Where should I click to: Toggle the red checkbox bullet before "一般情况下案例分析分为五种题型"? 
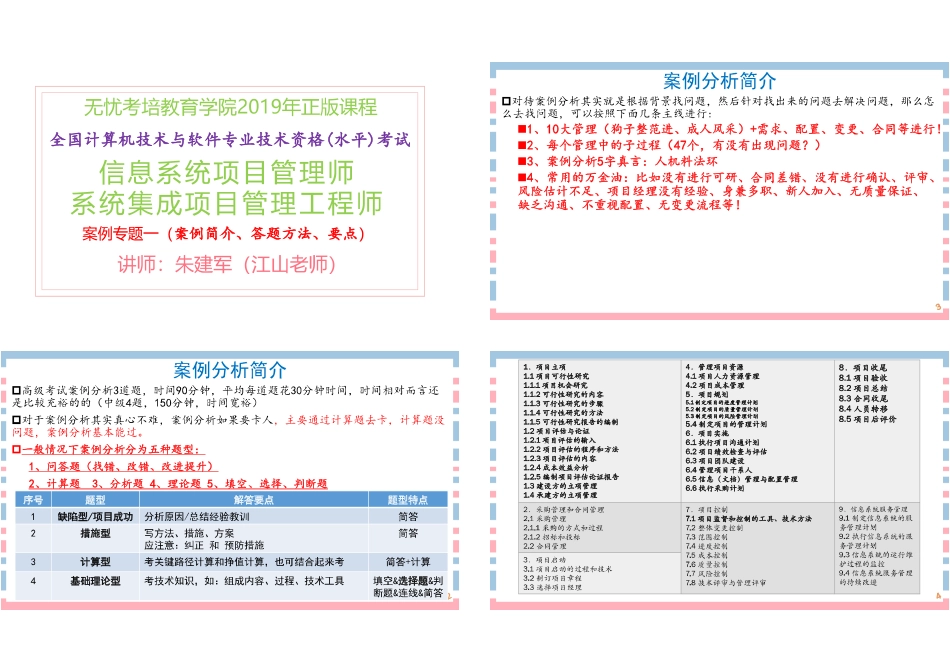click(16, 449)
